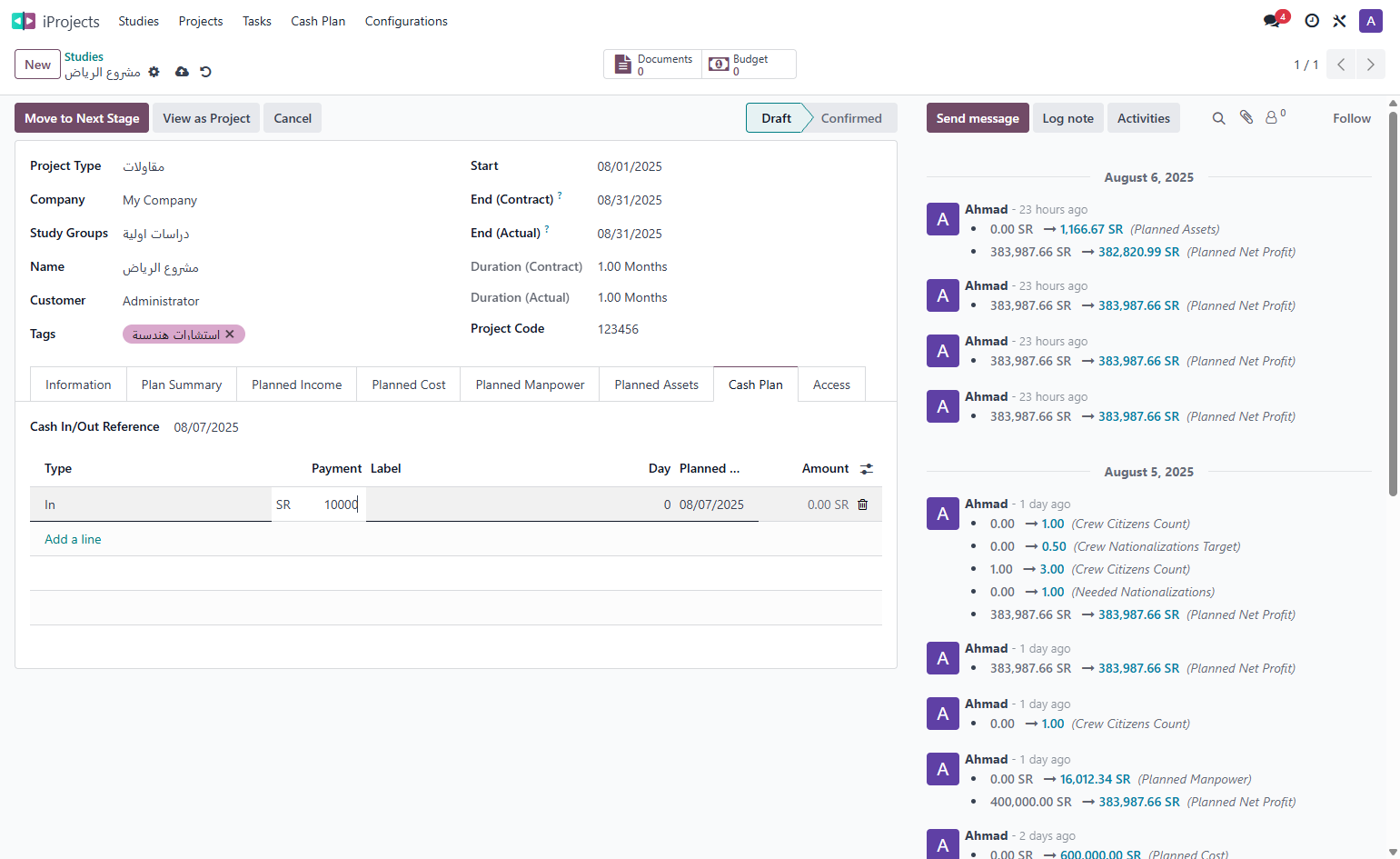The image size is (1400, 859).
Task: Open the Activities button
Action: click(x=1144, y=118)
